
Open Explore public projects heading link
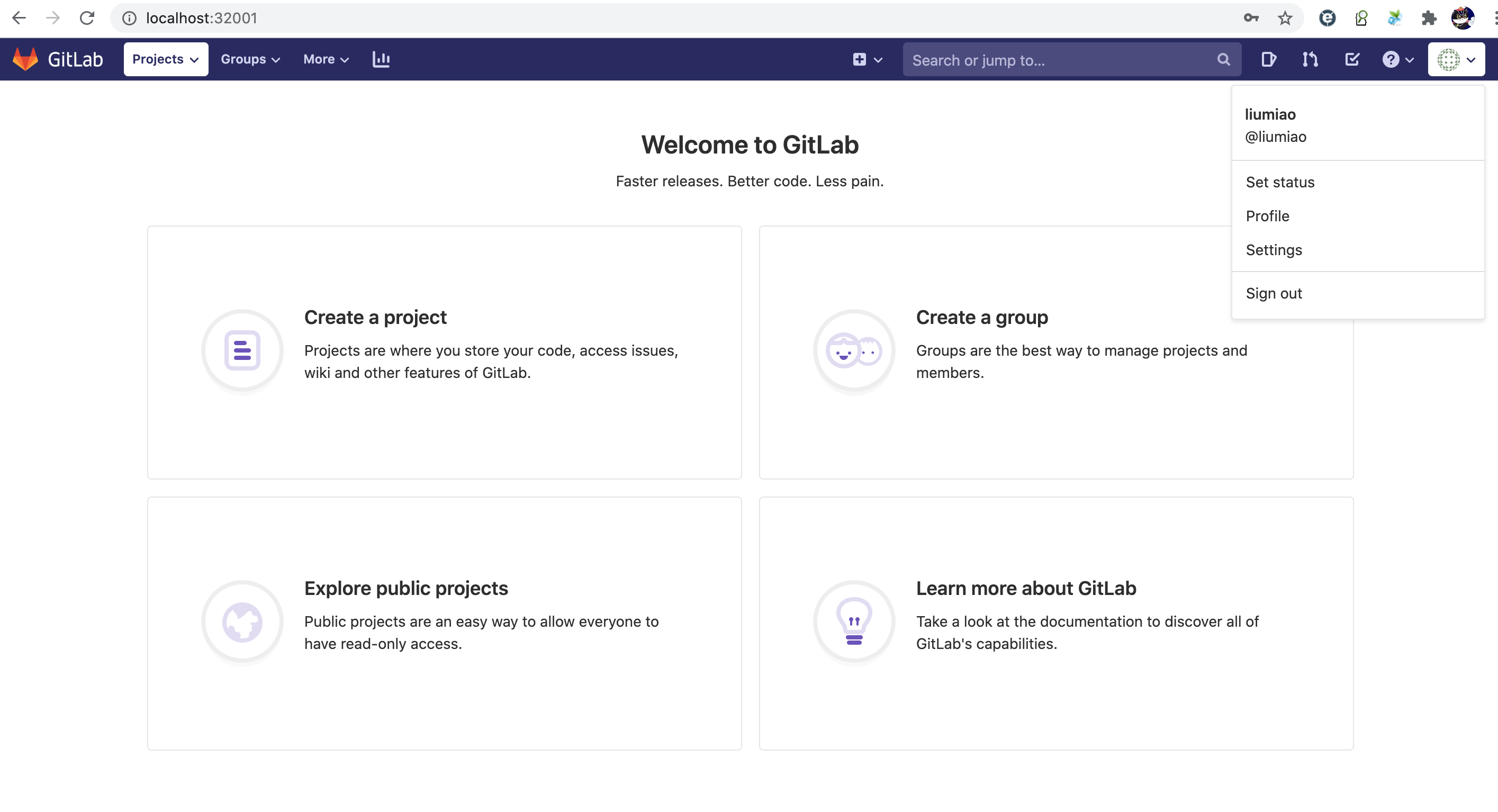pos(406,589)
